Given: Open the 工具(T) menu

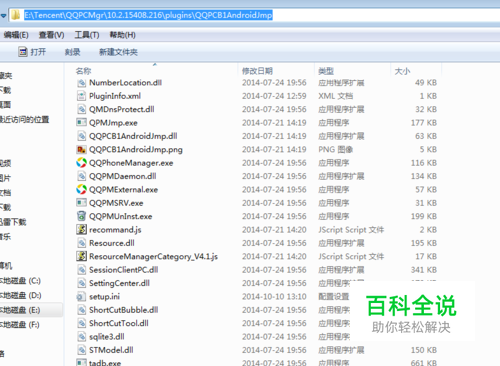Looking at the screenshot, I should (87, 35).
